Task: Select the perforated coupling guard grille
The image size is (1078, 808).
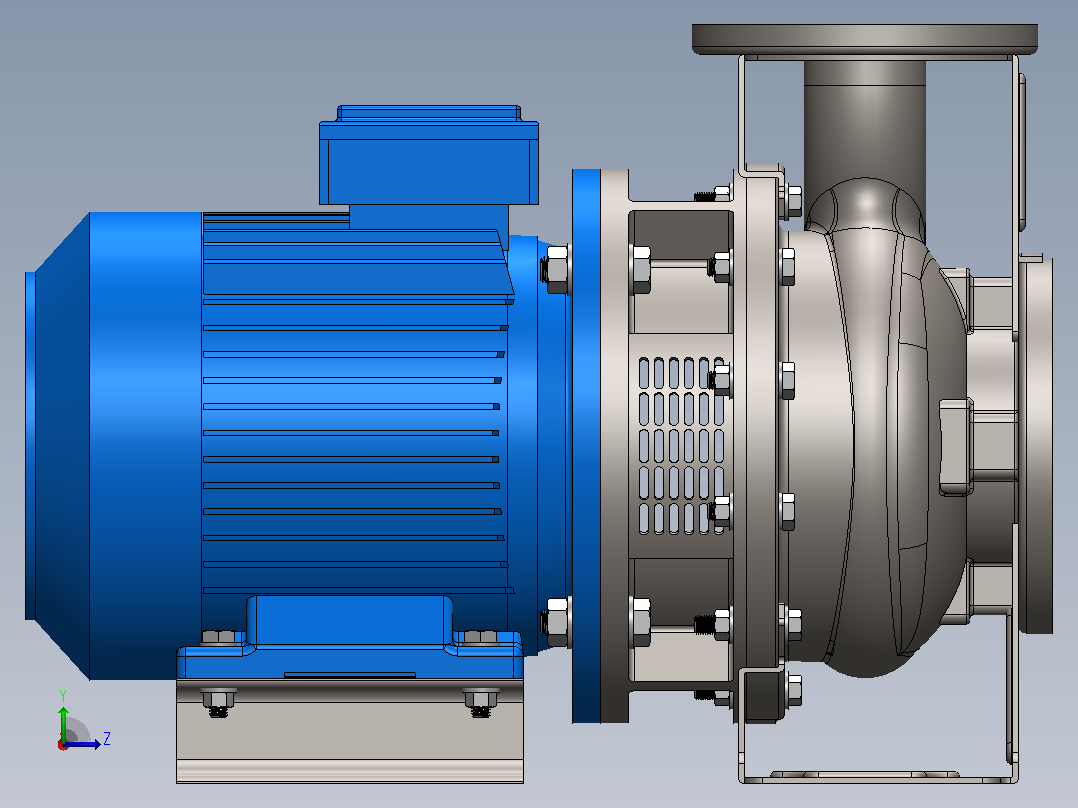Action: (x=681, y=446)
